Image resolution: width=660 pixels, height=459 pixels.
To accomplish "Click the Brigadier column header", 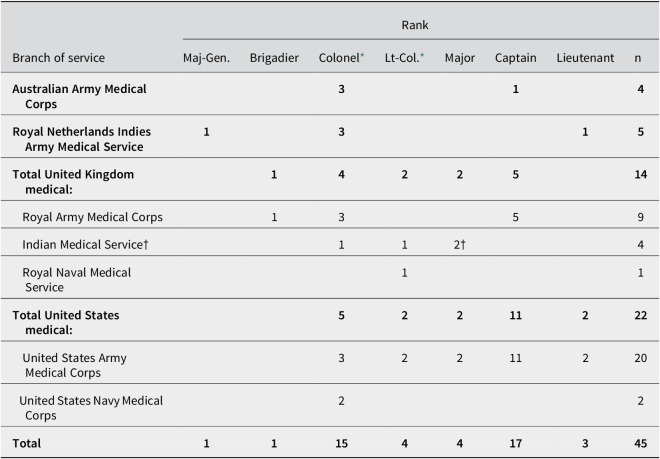I will pos(274,58).
